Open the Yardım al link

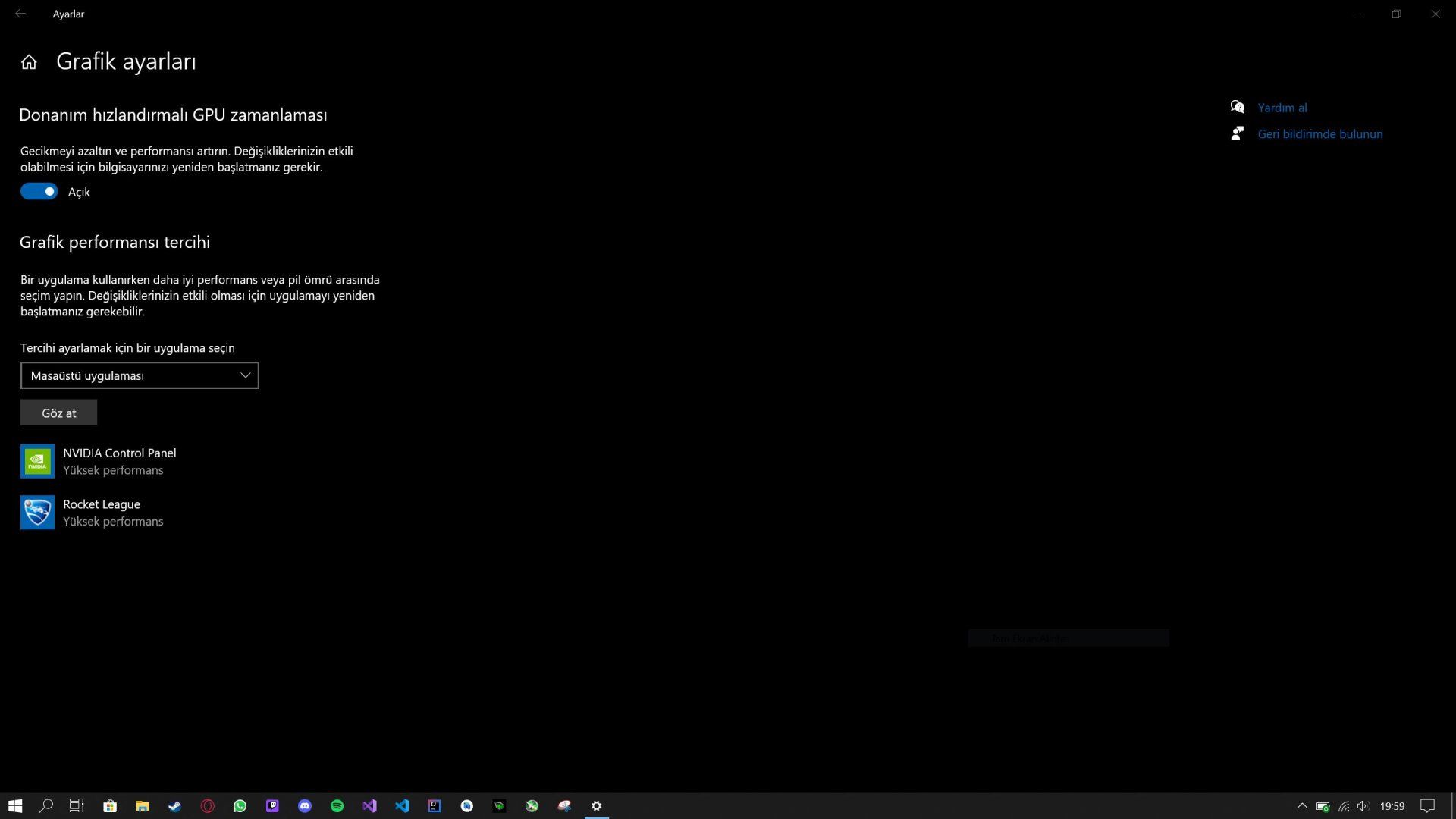pos(1282,108)
